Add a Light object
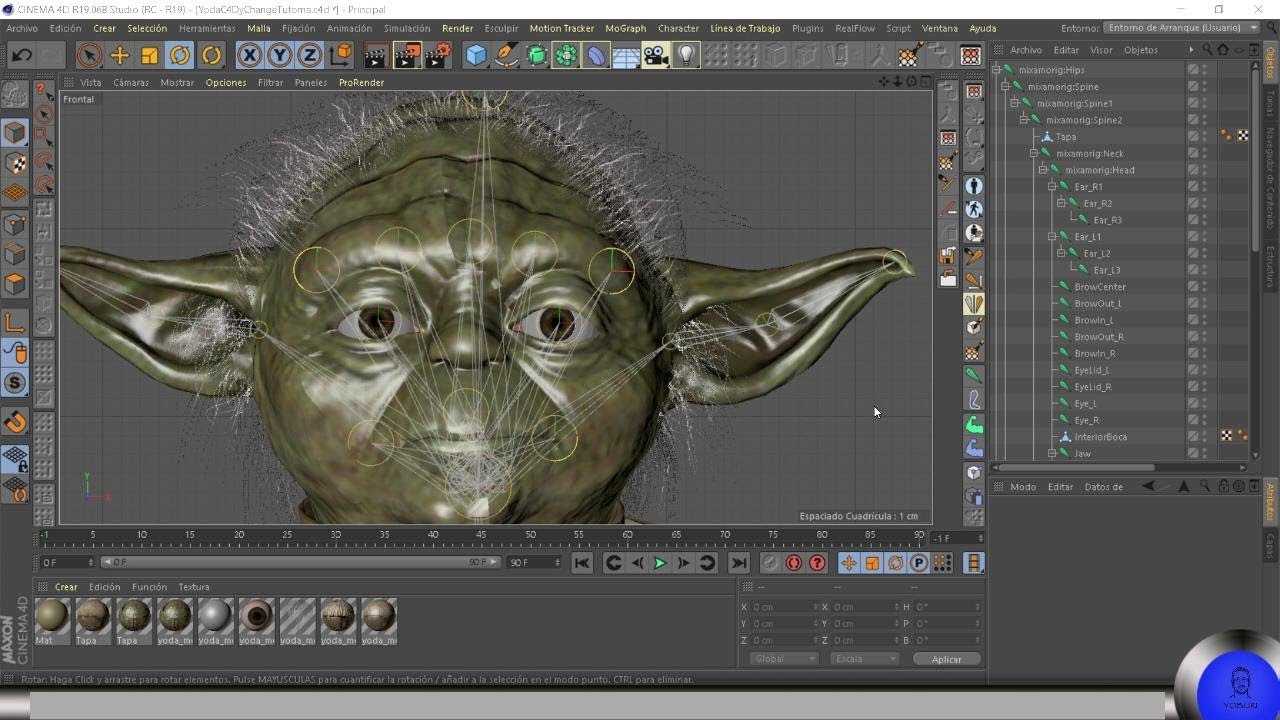Viewport: 1280px width, 720px height. coord(686,55)
